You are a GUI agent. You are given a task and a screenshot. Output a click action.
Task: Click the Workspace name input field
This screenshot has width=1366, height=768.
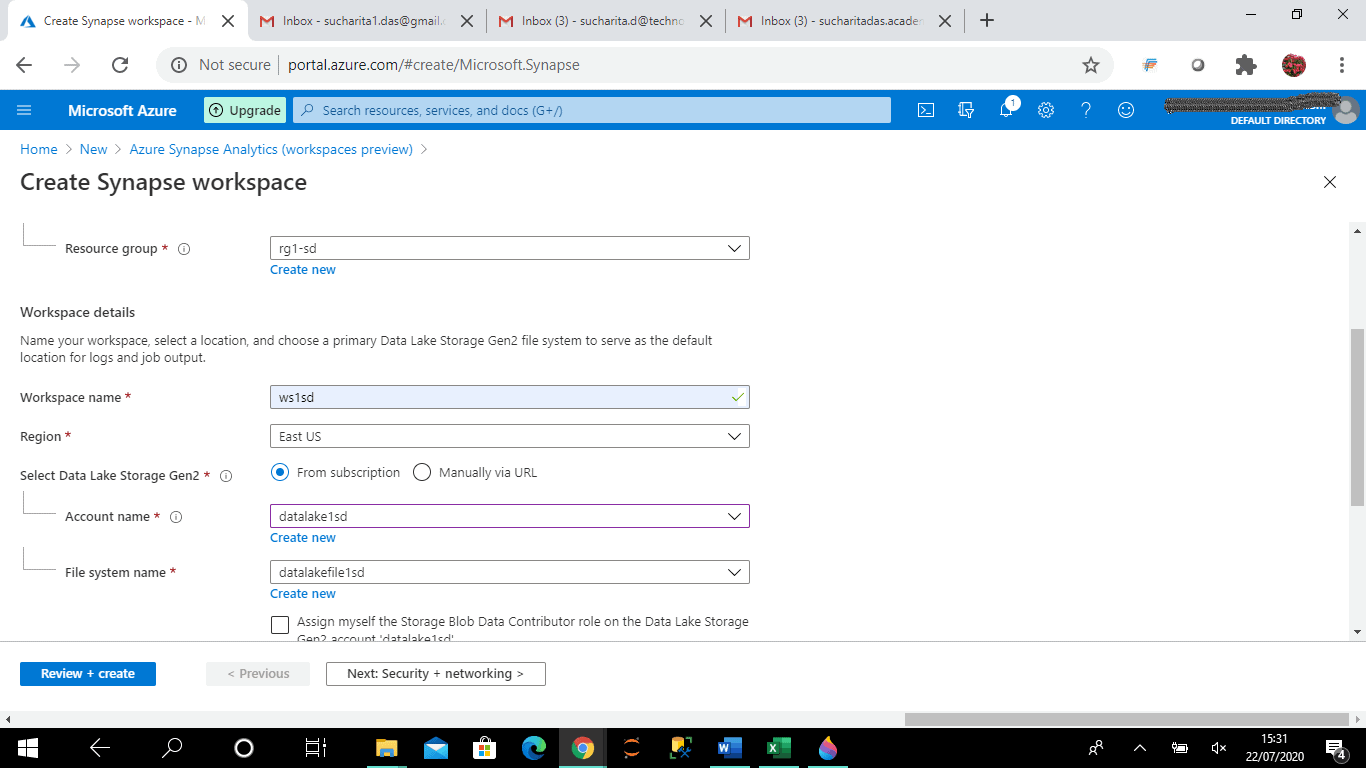[500, 397]
